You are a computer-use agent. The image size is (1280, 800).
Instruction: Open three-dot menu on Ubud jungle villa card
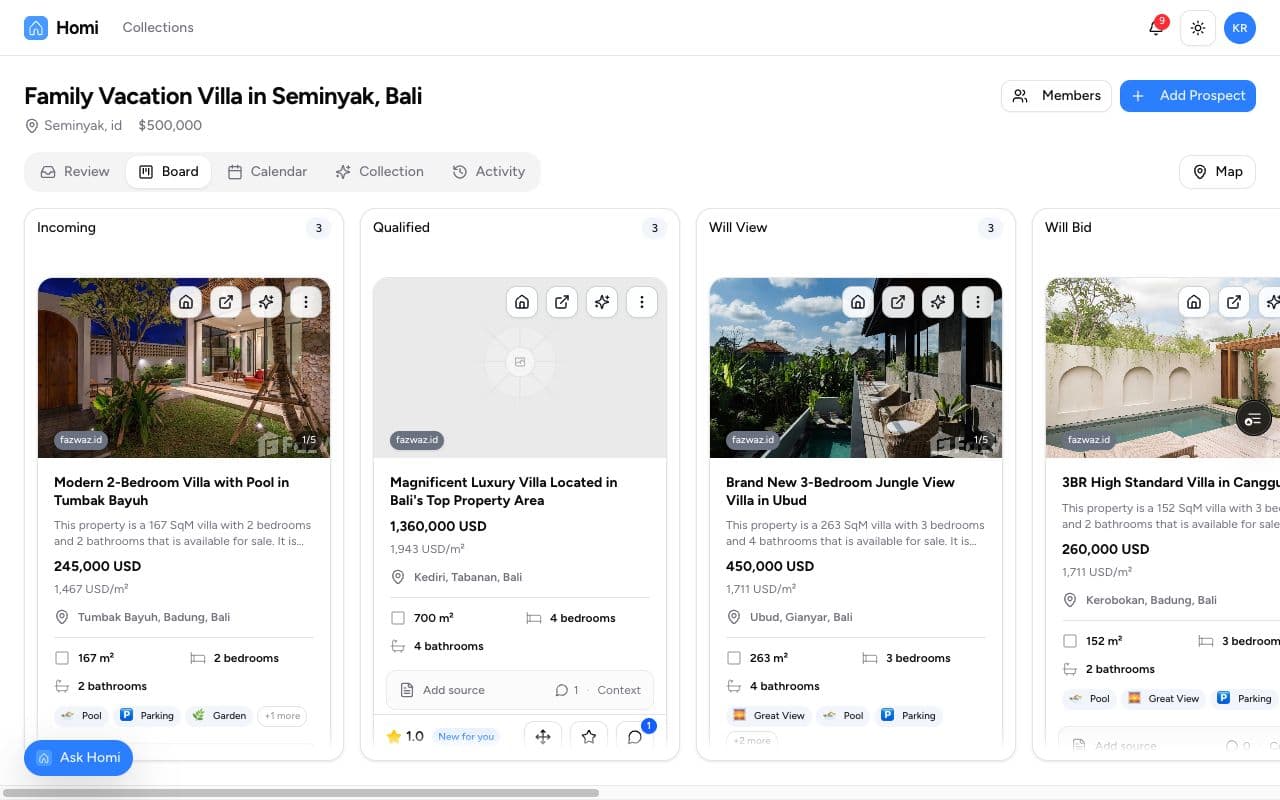(x=978, y=302)
